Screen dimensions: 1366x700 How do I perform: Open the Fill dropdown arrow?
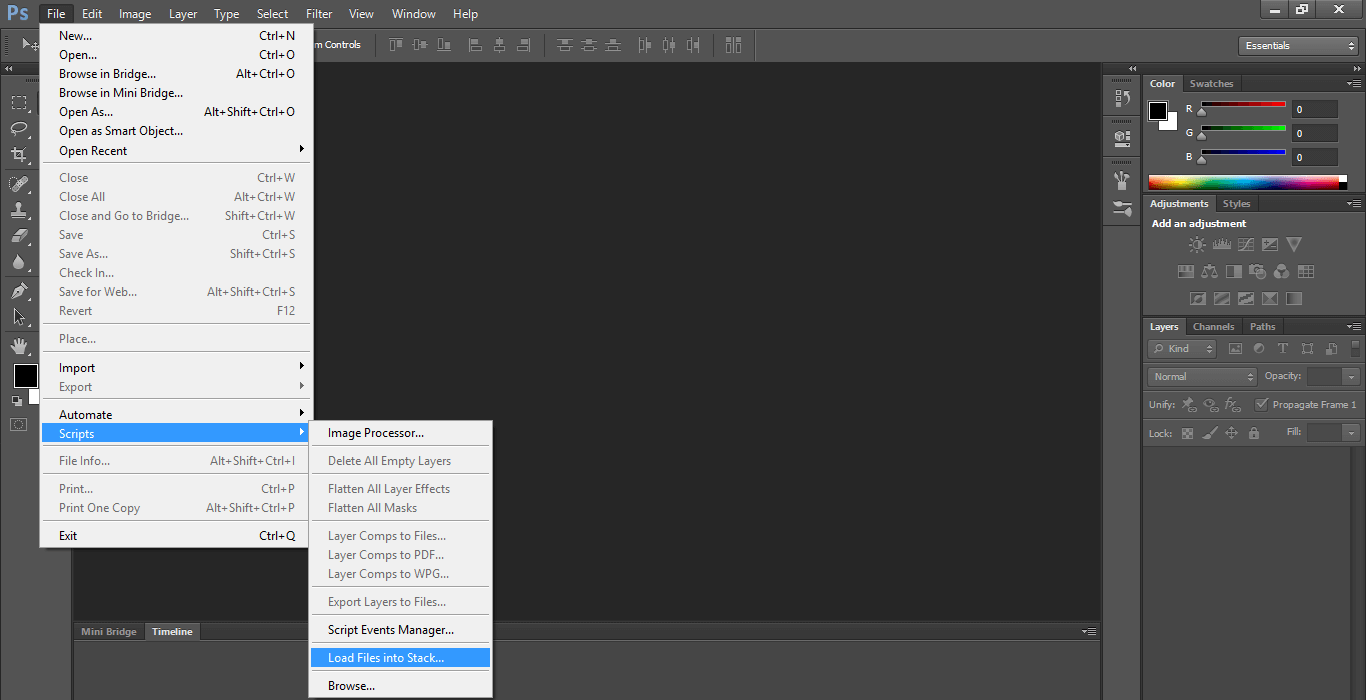click(x=1351, y=433)
